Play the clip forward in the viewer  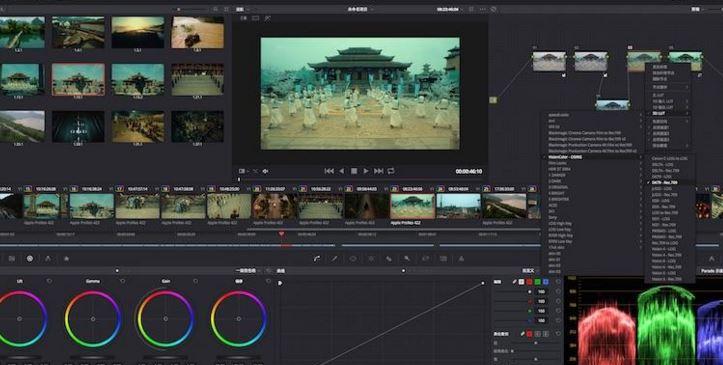point(366,171)
